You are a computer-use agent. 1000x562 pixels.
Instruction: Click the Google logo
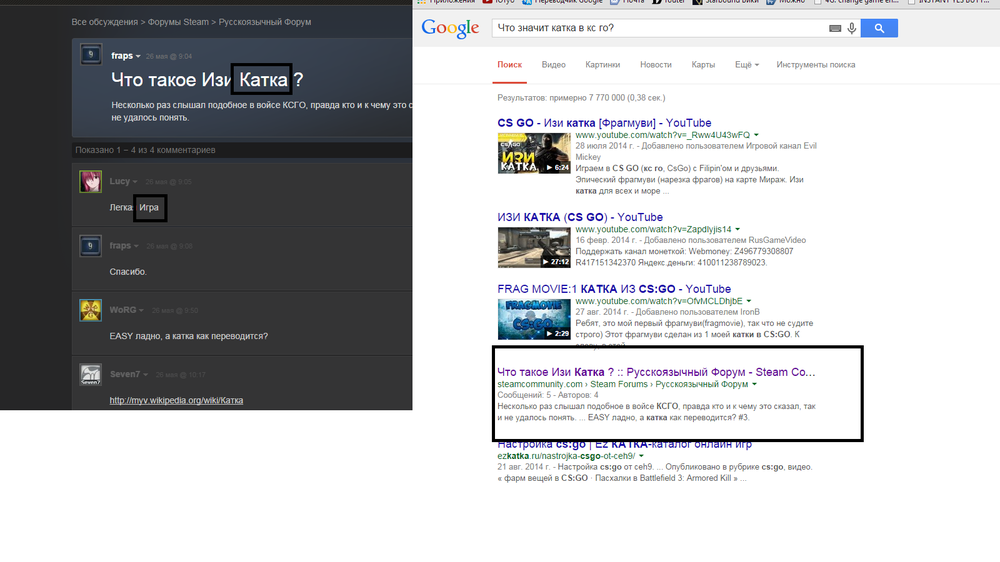450,28
